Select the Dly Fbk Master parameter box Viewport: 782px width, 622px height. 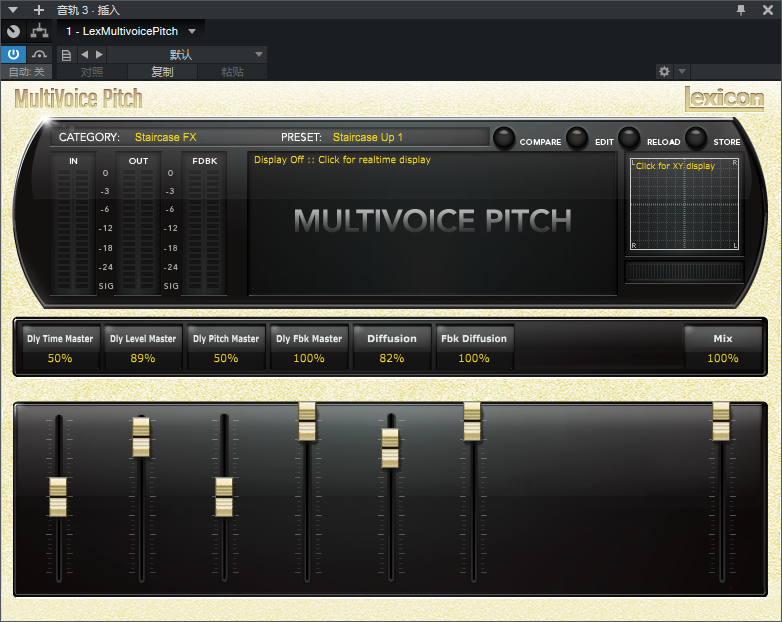click(309, 347)
